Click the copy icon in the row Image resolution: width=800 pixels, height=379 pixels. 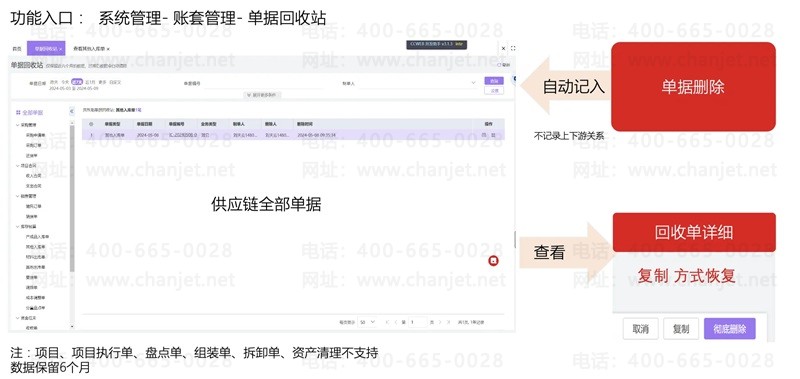(484, 135)
